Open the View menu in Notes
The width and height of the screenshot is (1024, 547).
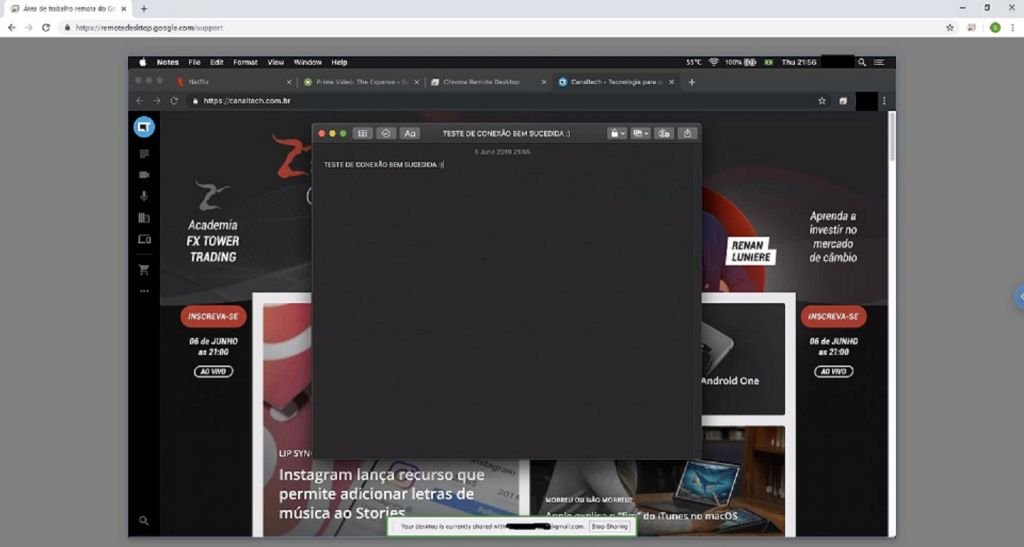pyautogui.click(x=276, y=62)
